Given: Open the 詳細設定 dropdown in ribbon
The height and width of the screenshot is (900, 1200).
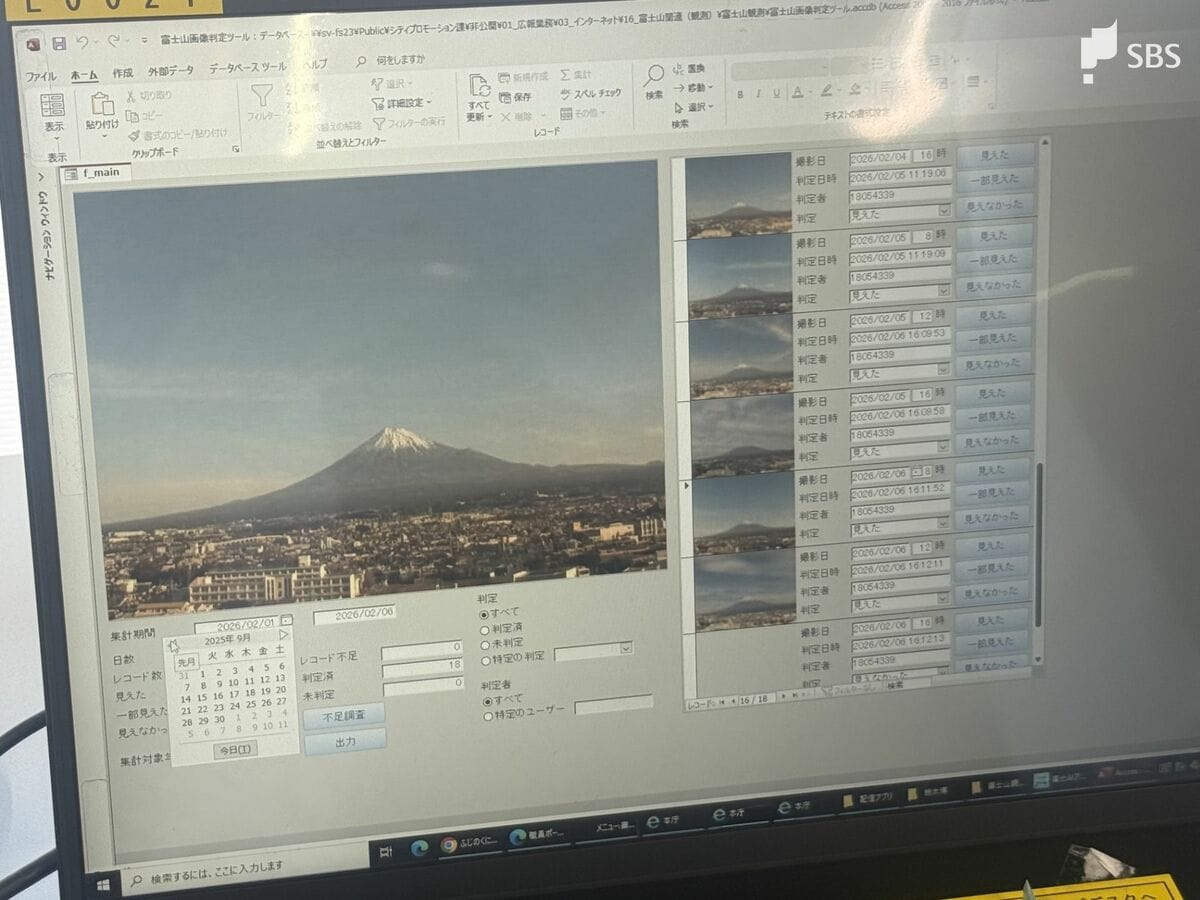Looking at the screenshot, I should pyautogui.click(x=400, y=103).
